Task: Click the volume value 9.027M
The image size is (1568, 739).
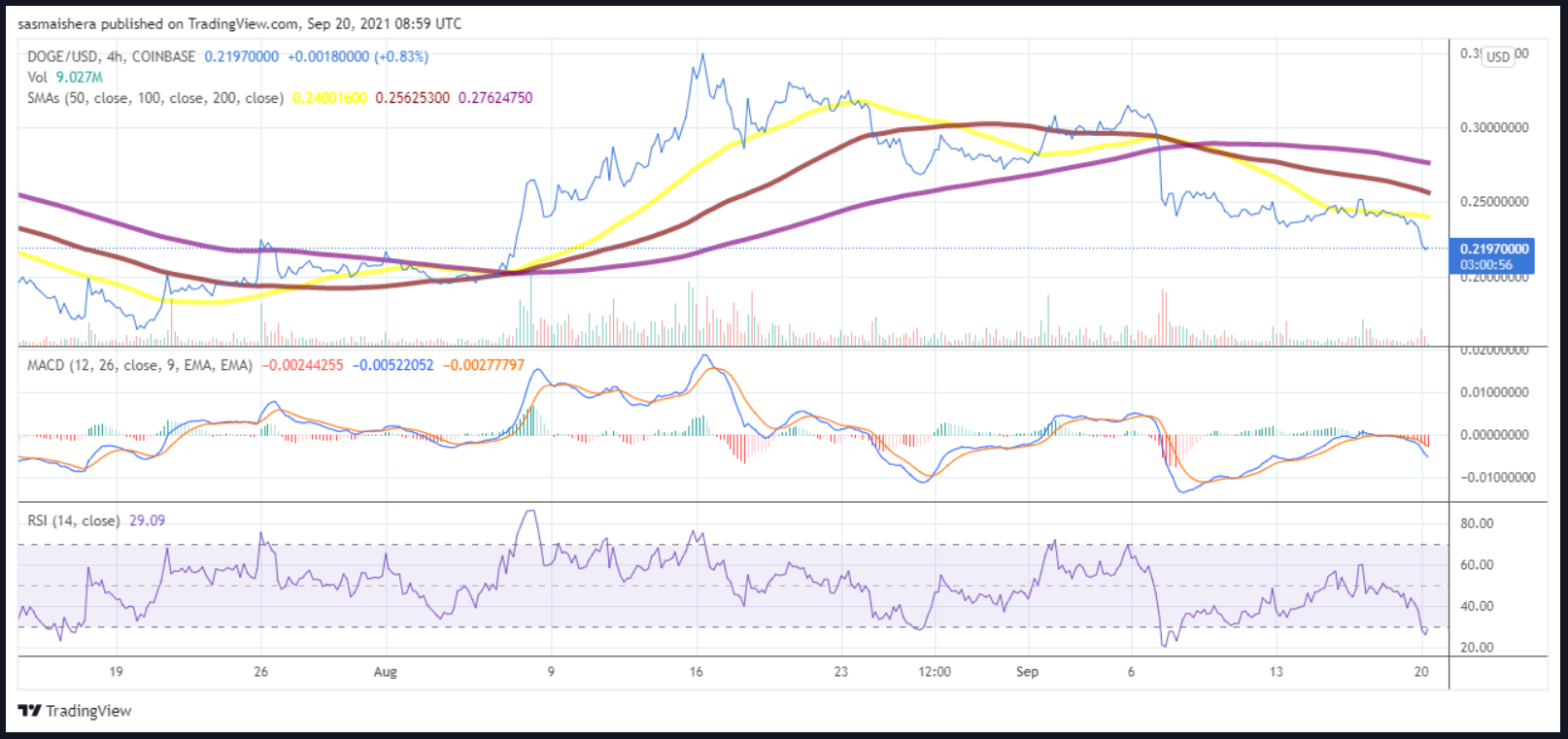Action: coord(79,77)
